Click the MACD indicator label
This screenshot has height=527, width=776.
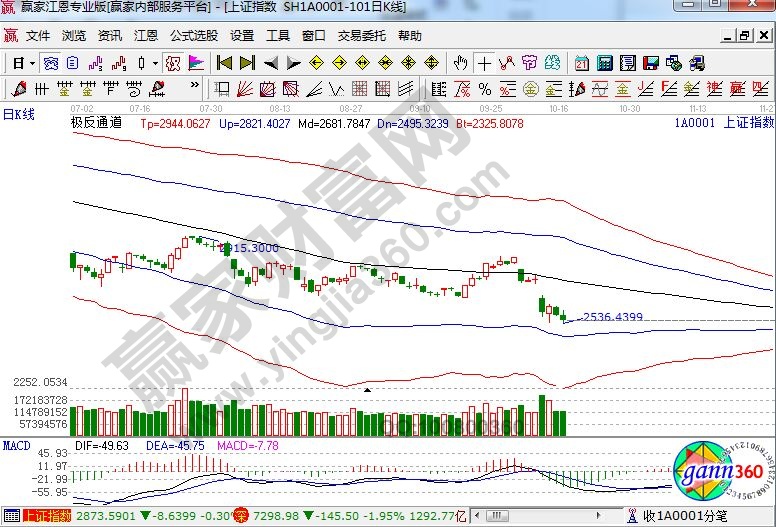coord(16,444)
